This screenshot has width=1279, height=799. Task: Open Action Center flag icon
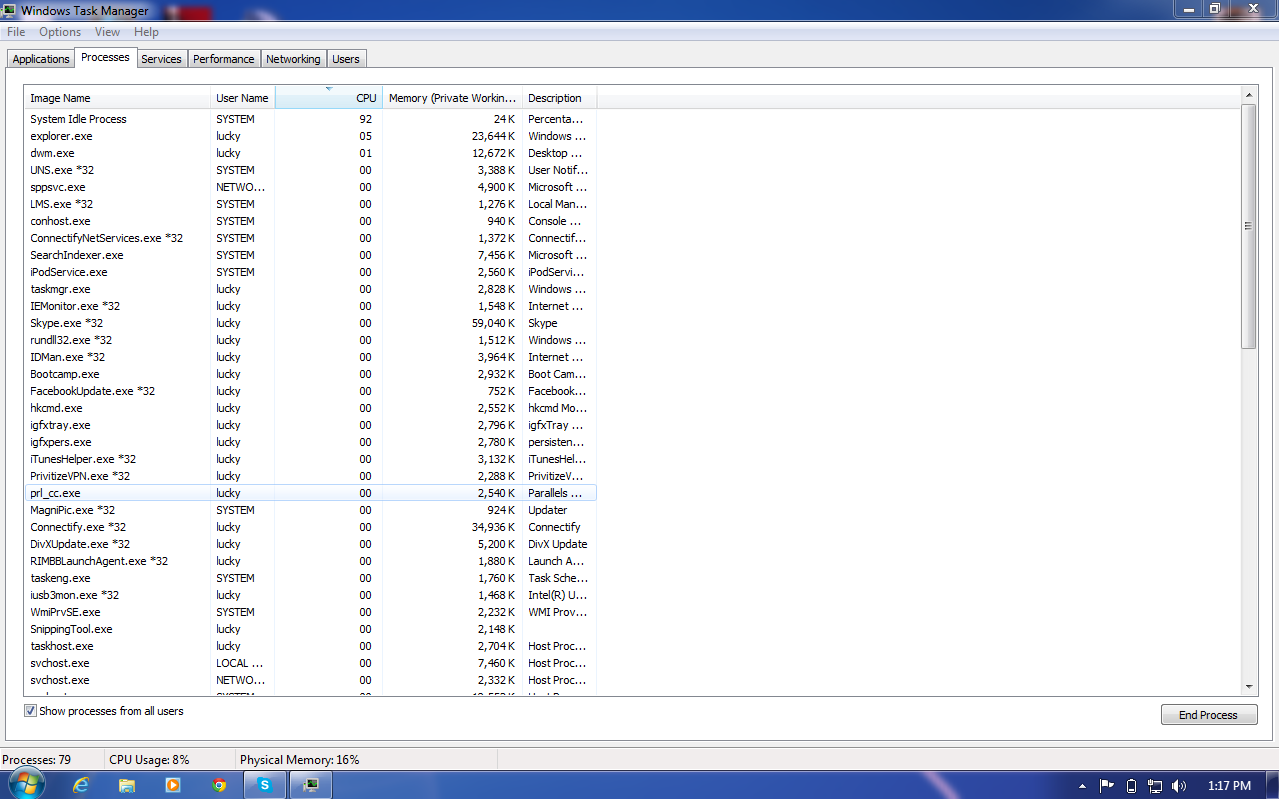[x=1107, y=786]
